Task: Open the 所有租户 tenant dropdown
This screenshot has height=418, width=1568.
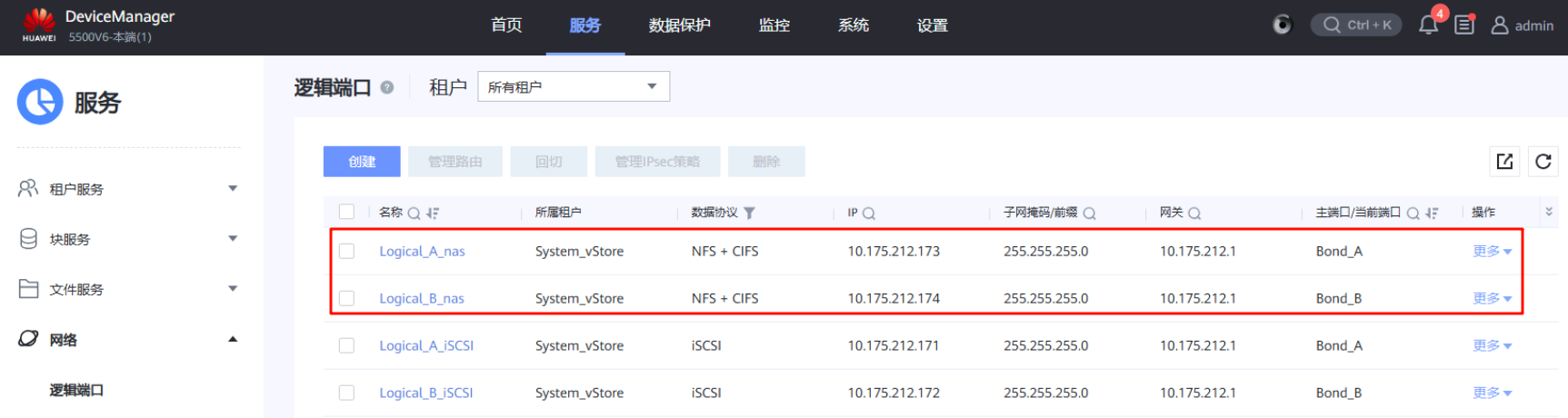Action: (x=574, y=86)
